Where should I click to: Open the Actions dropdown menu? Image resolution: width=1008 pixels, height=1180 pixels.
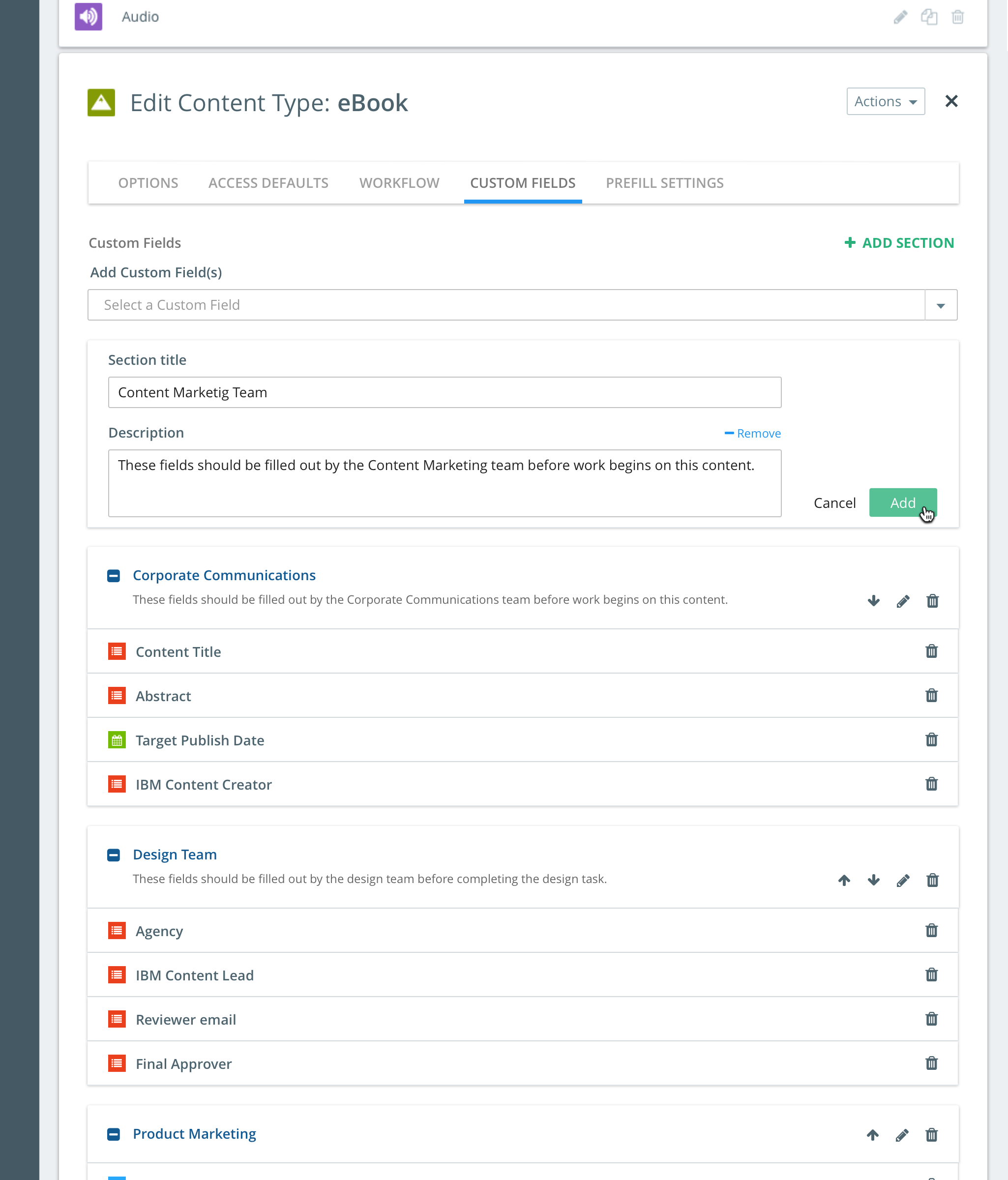[x=885, y=101]
